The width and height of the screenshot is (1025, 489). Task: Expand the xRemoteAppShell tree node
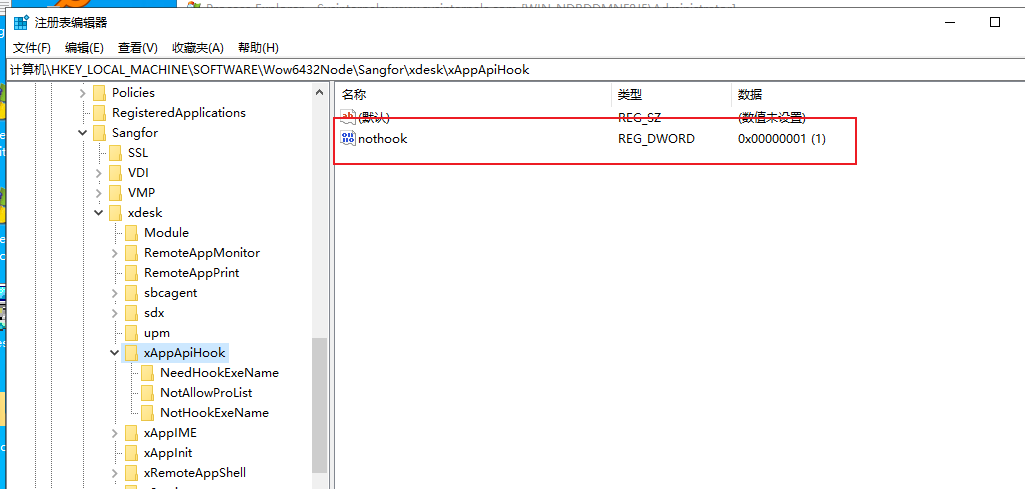coord(114,473)
